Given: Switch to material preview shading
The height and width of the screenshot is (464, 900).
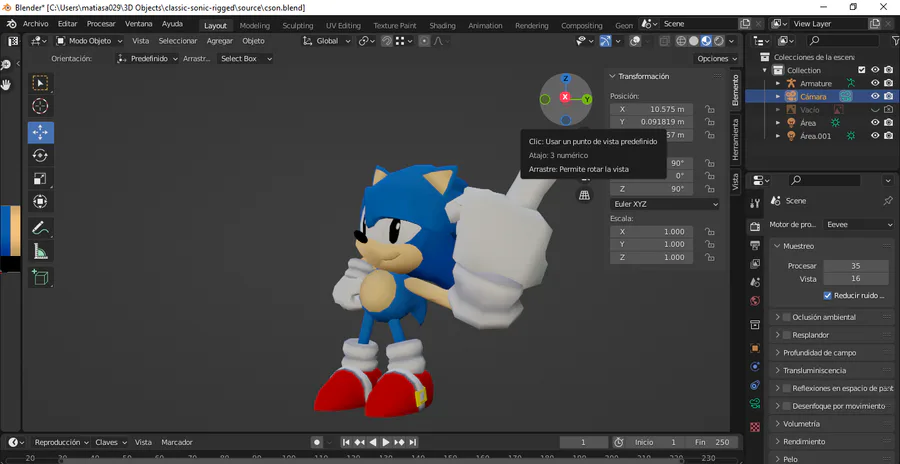Looking at the screenshot, I should coord(707,41).
